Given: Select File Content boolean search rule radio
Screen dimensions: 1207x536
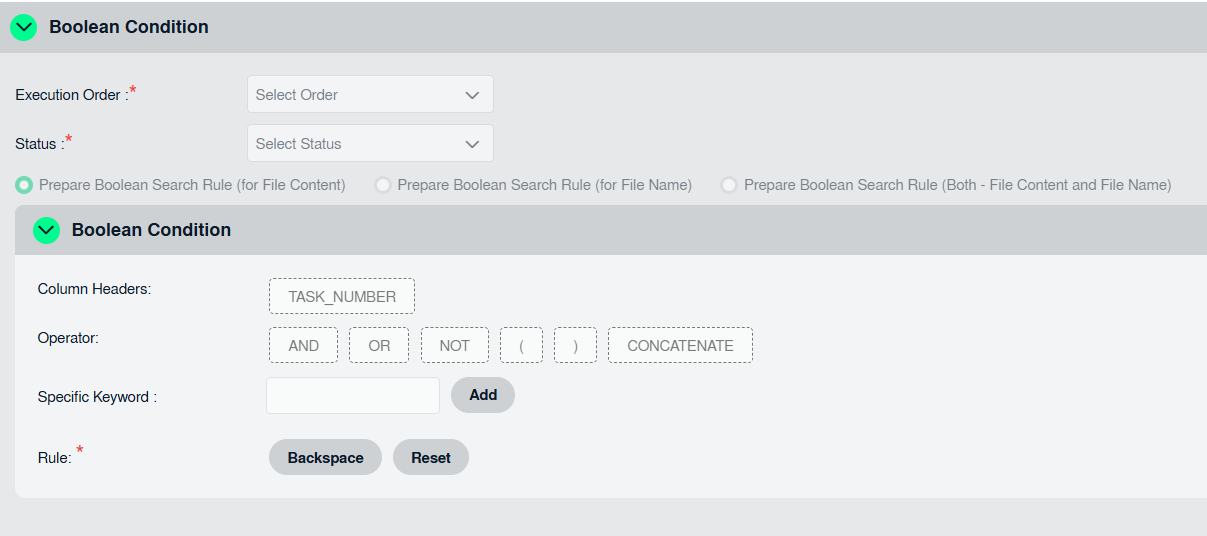Looking at the screenshot, I should pos(23,185).
